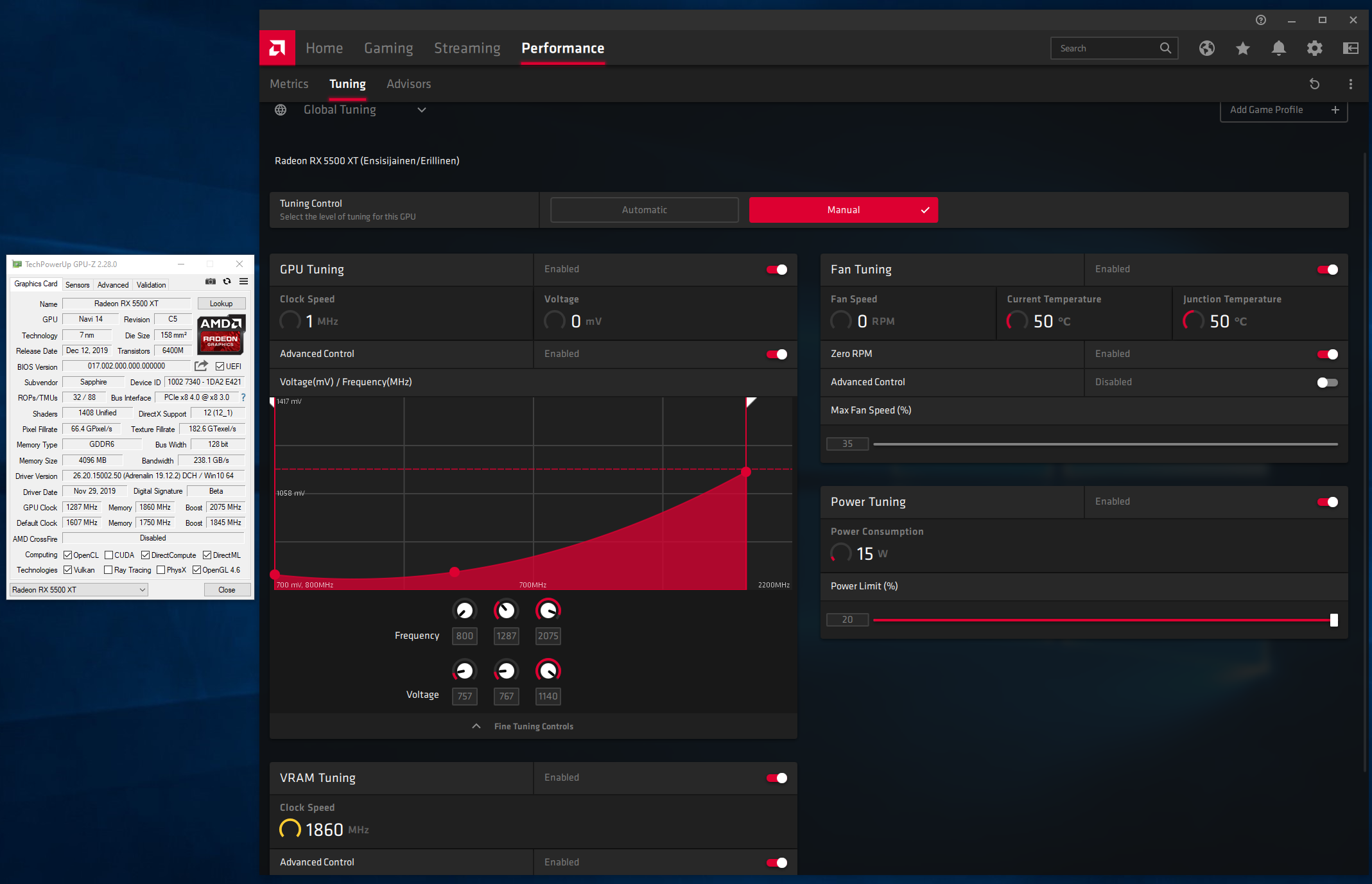
Task: Click GPU-Z refresh icon
Action: (227, 281)
